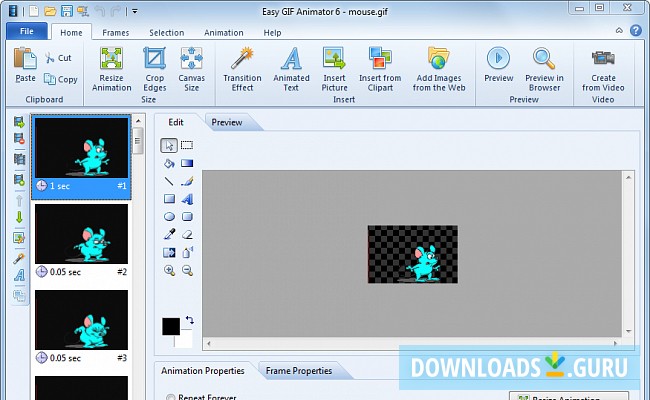This screenshot has height=400, width=650.
Task: Click the white background color swatch
Action: point(186,339)
